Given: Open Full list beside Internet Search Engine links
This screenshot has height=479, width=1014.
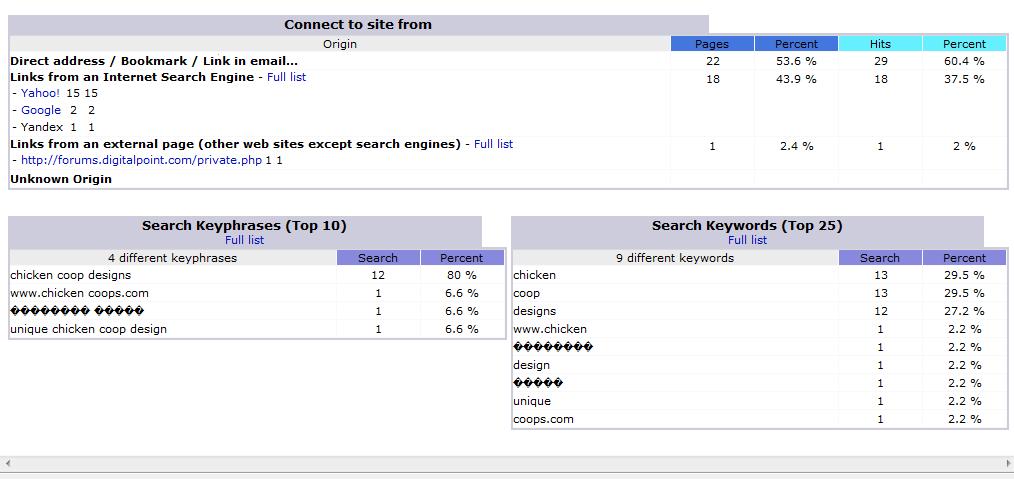Looking at the screenshot, I should (x=287, y=77).
